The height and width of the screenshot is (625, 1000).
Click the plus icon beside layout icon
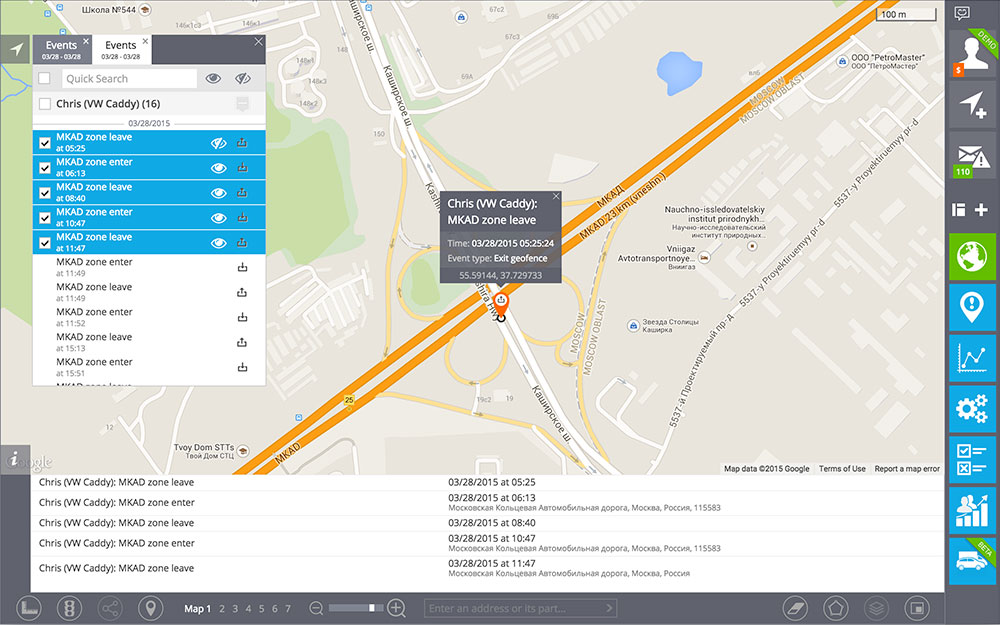pos(982,210)
